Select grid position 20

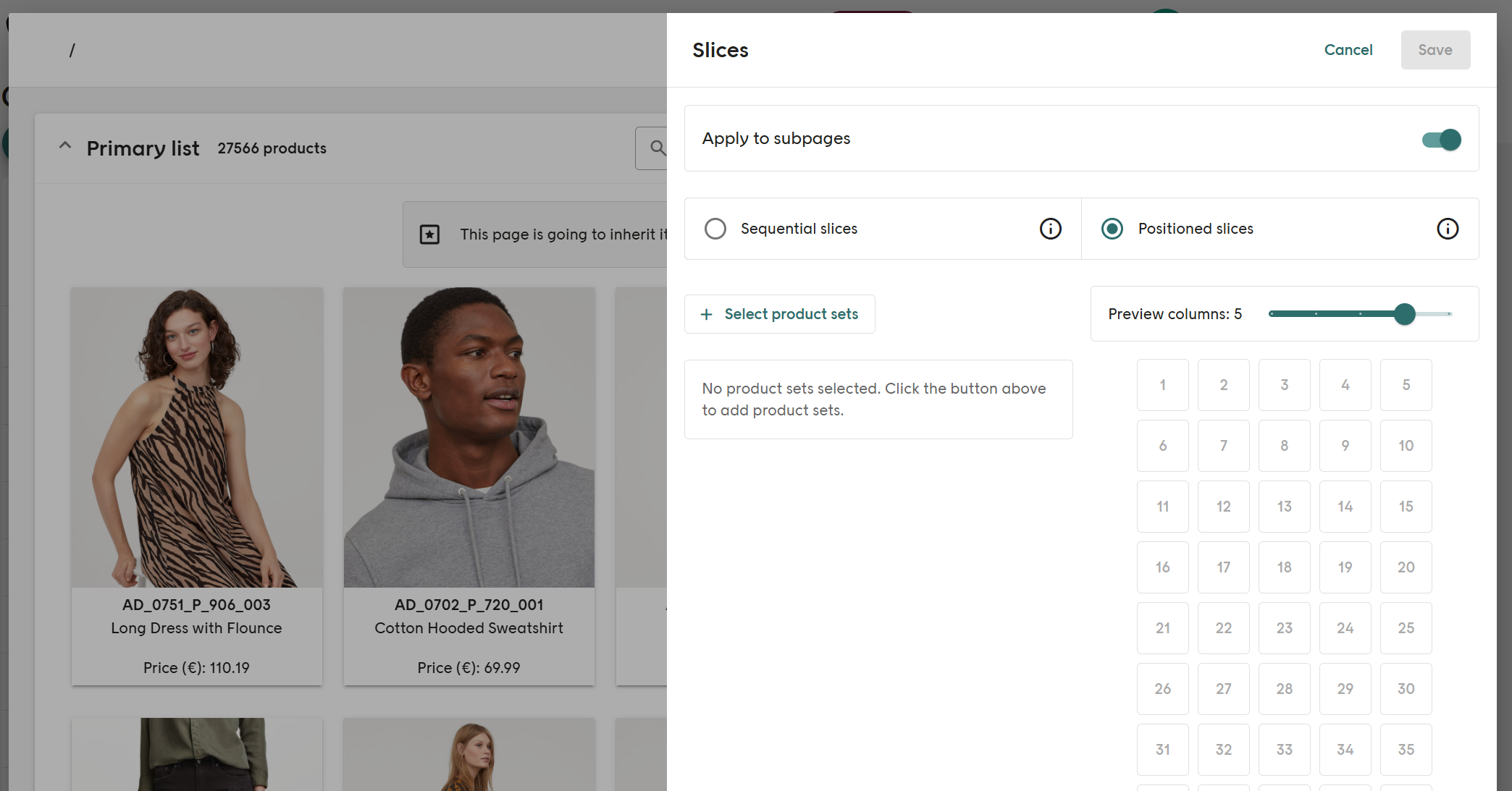1406,567
